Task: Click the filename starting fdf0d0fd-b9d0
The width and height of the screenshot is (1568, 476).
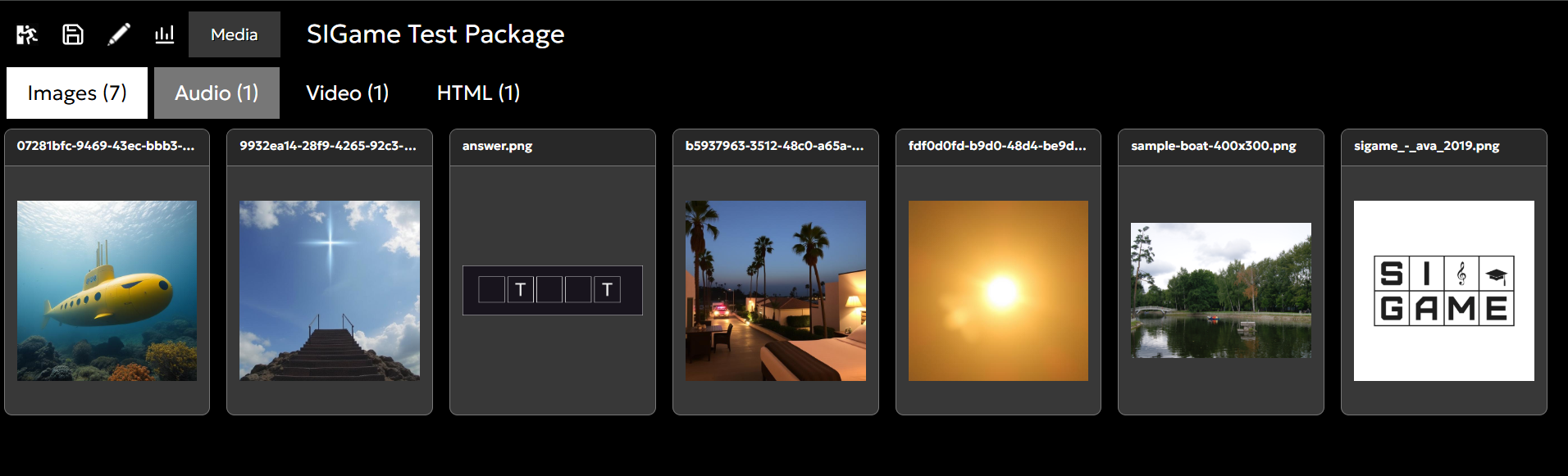Action: pos(997,146)
